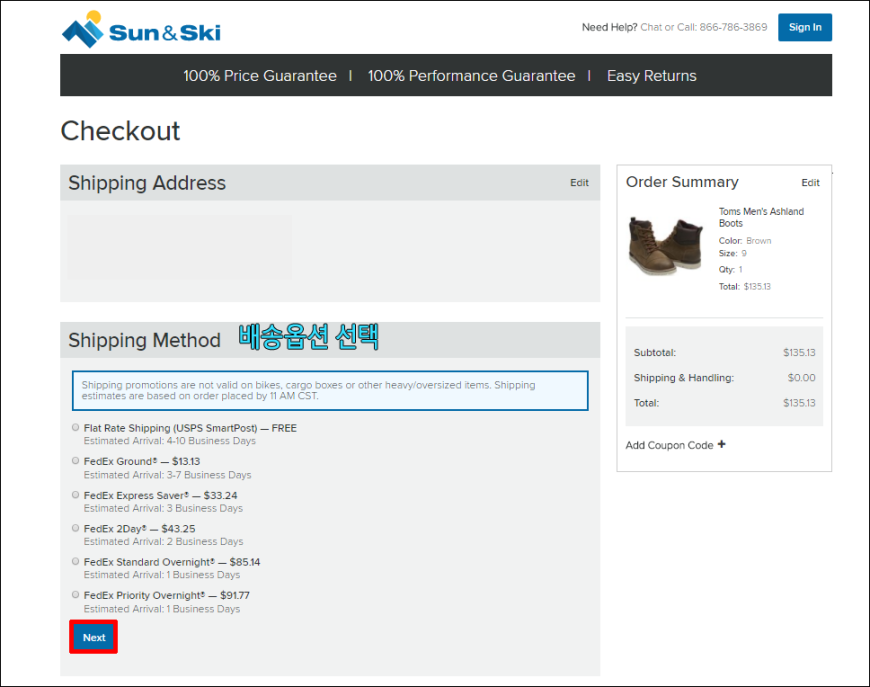870x687 pixels.
Task: Choose FedEx Ground shipping option
Action: point(75,461)
